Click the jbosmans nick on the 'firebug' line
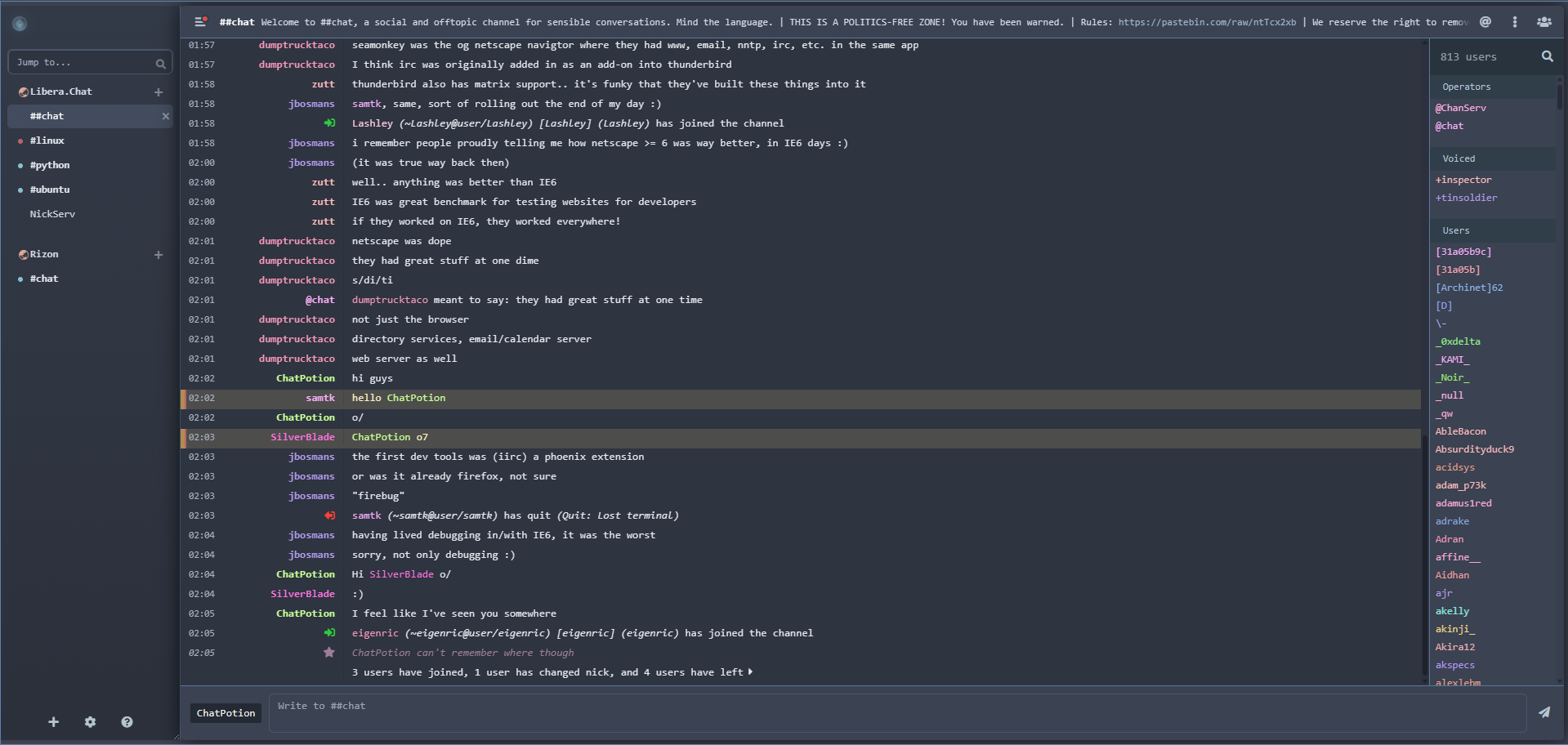The height and width of the screenshot is (745, 1568). pos(311,496)
